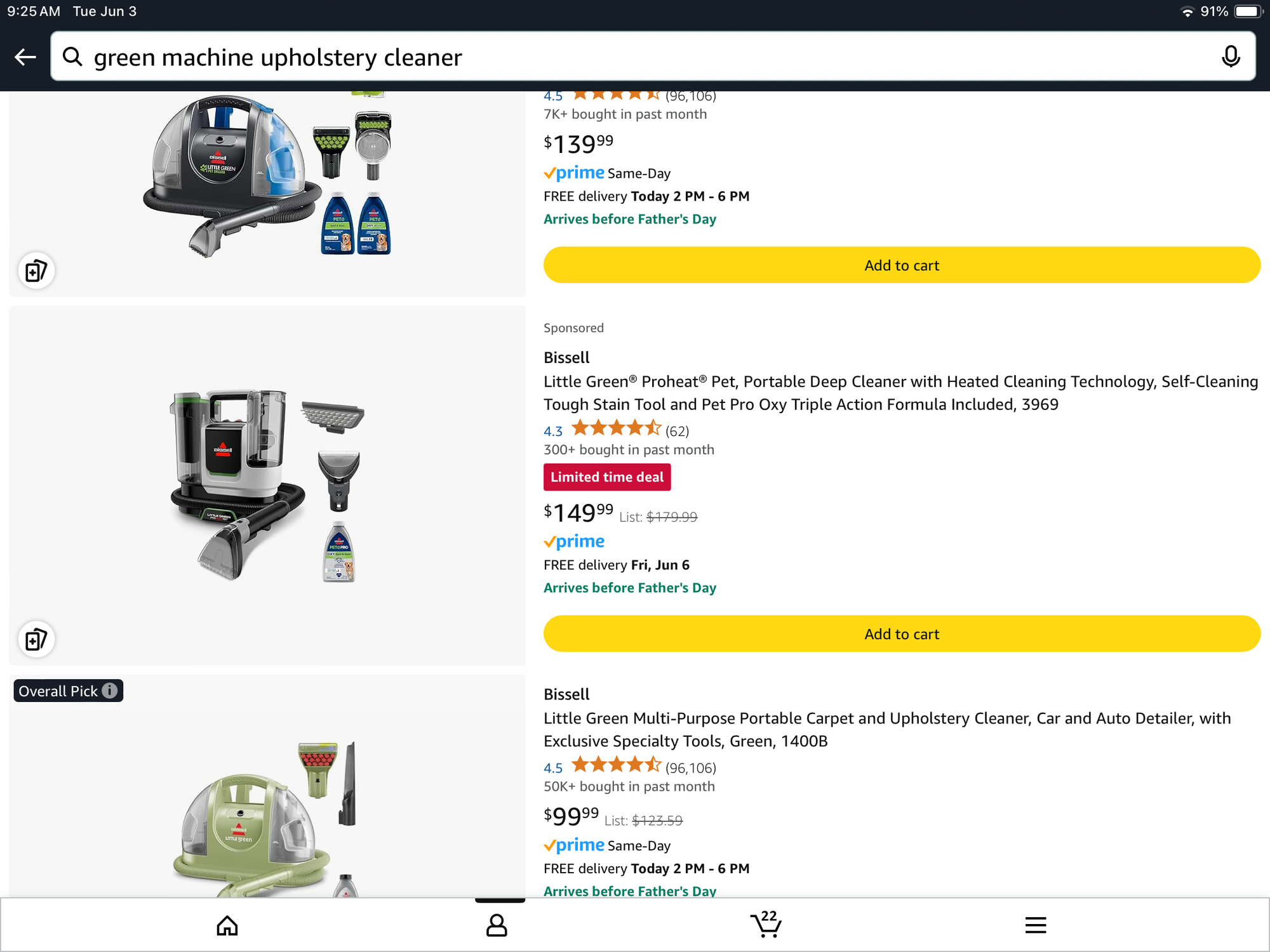Tap the Limited time deal badge
The image size is (1270, 952).
(x=606, y=477)
